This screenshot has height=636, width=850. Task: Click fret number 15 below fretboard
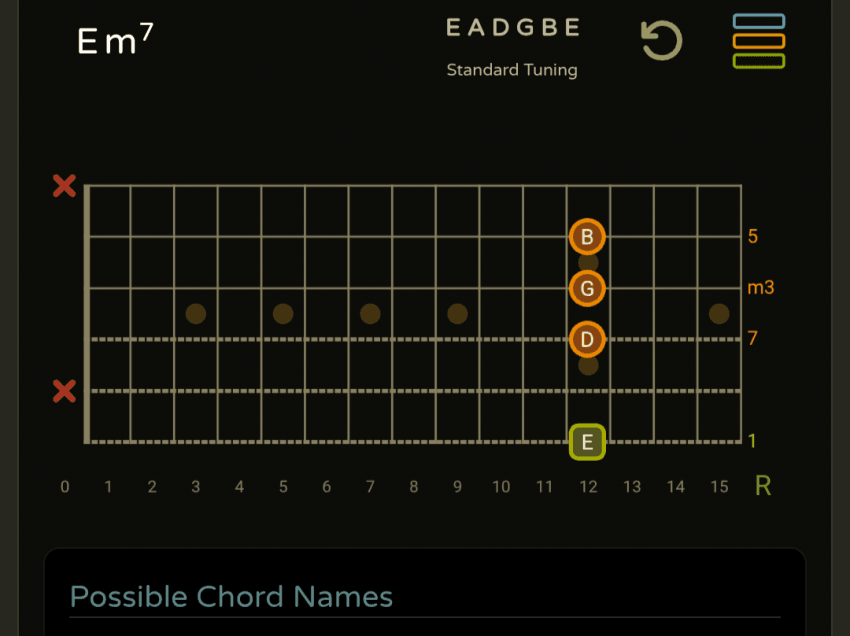pos(719,487)
